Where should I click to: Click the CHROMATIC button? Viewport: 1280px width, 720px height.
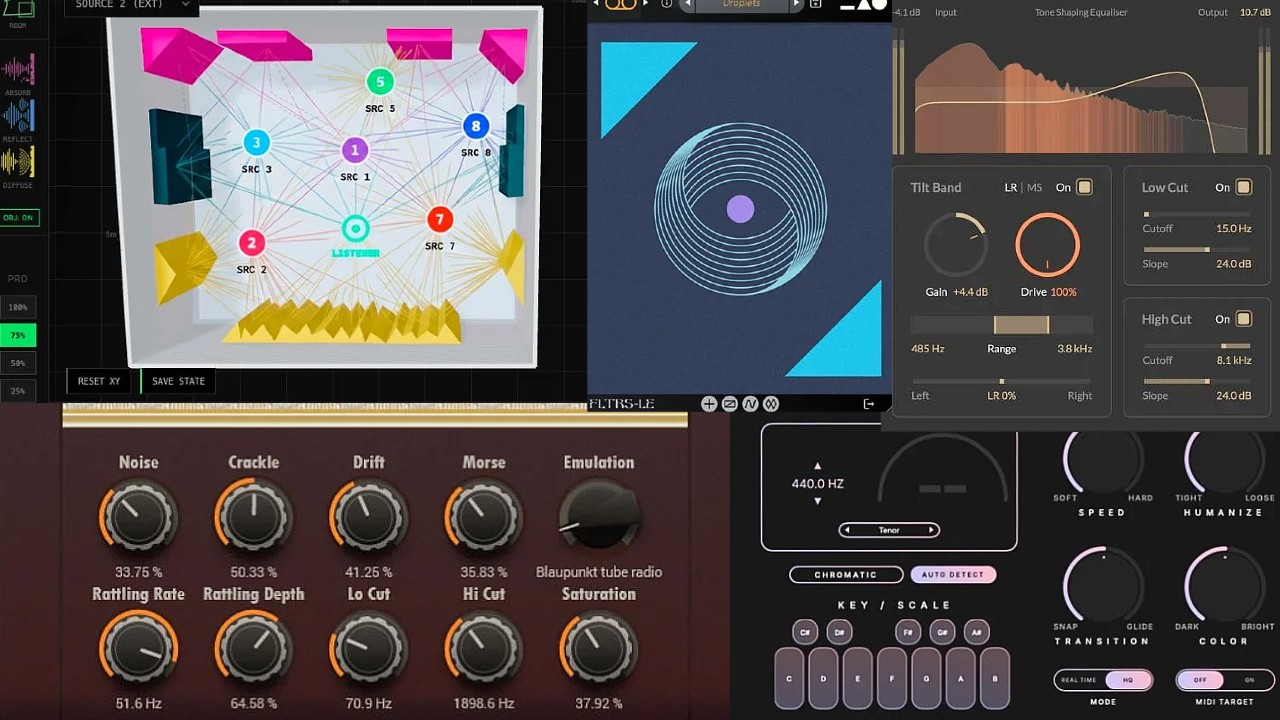point(846,574)
